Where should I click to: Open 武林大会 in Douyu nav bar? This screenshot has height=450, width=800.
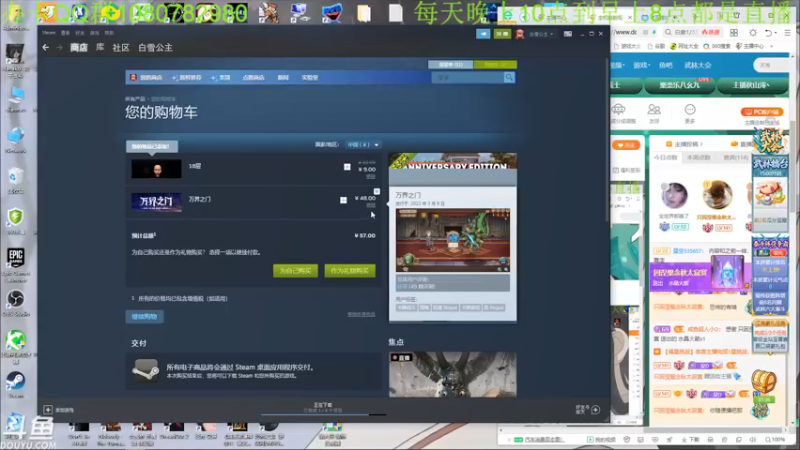697,65
